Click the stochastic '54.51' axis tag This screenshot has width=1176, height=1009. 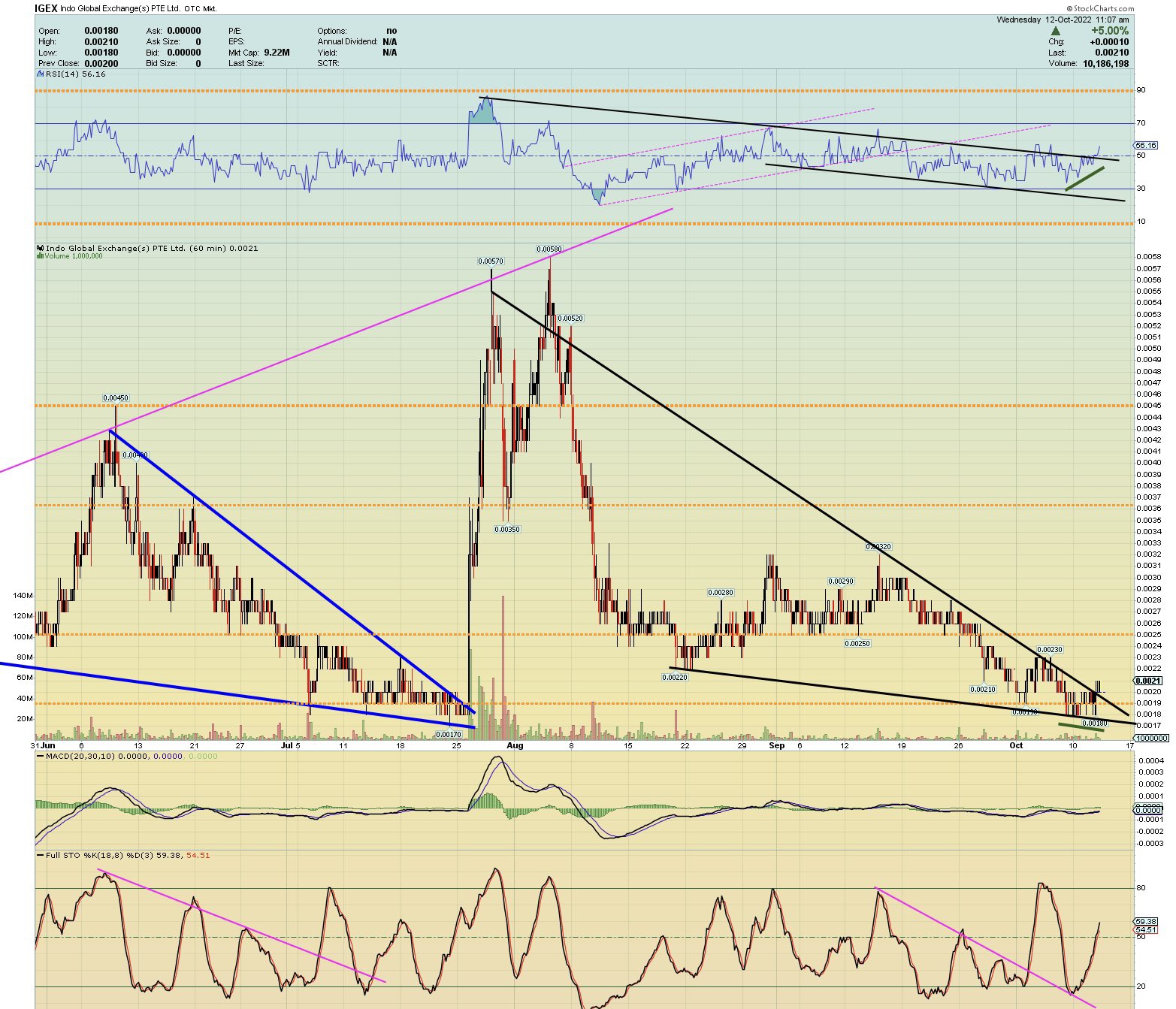coord(1146,929)
